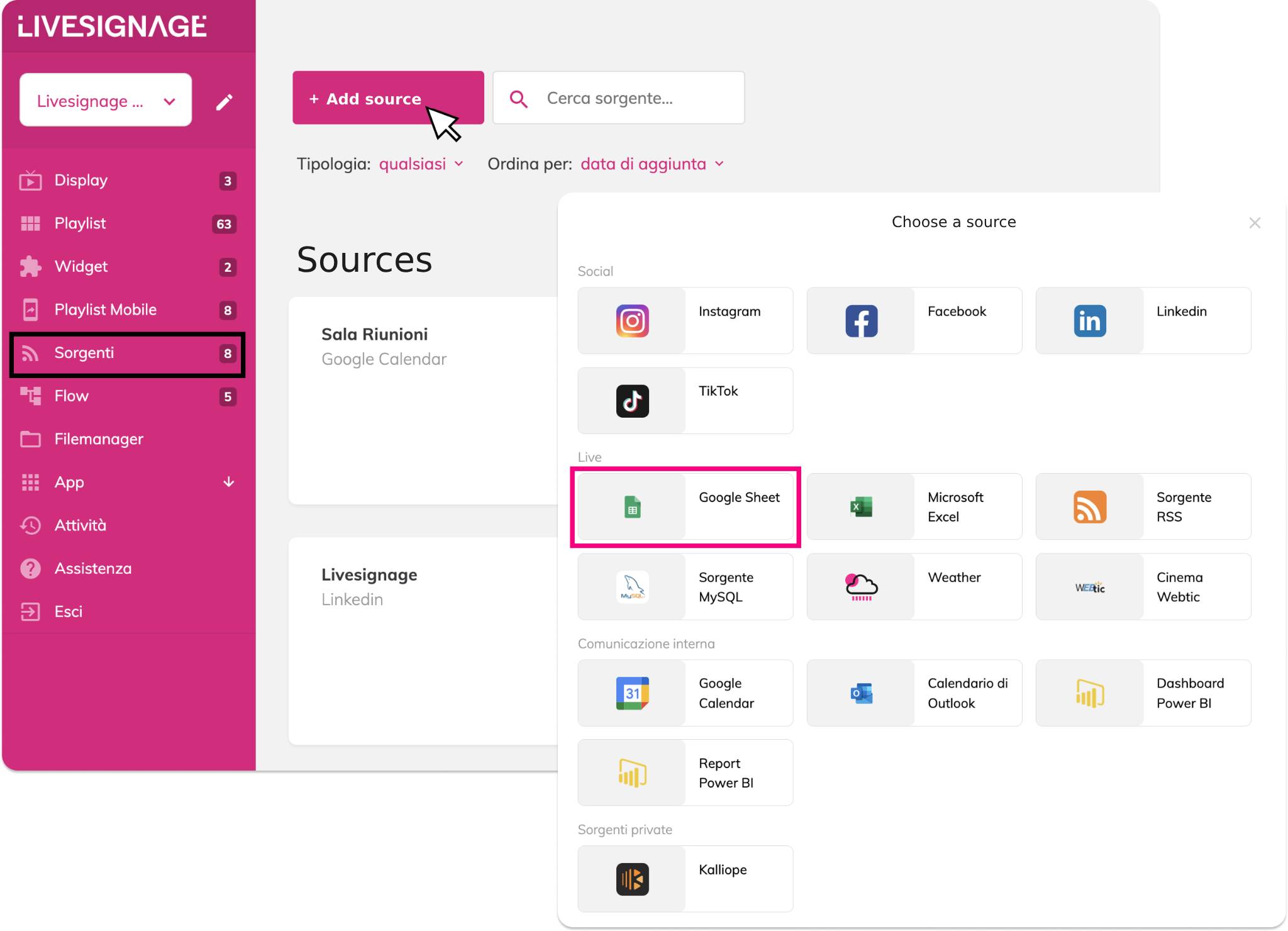Click the Microsoft Excel label
The image size is (1288, 931).
(x=955, y=507)
